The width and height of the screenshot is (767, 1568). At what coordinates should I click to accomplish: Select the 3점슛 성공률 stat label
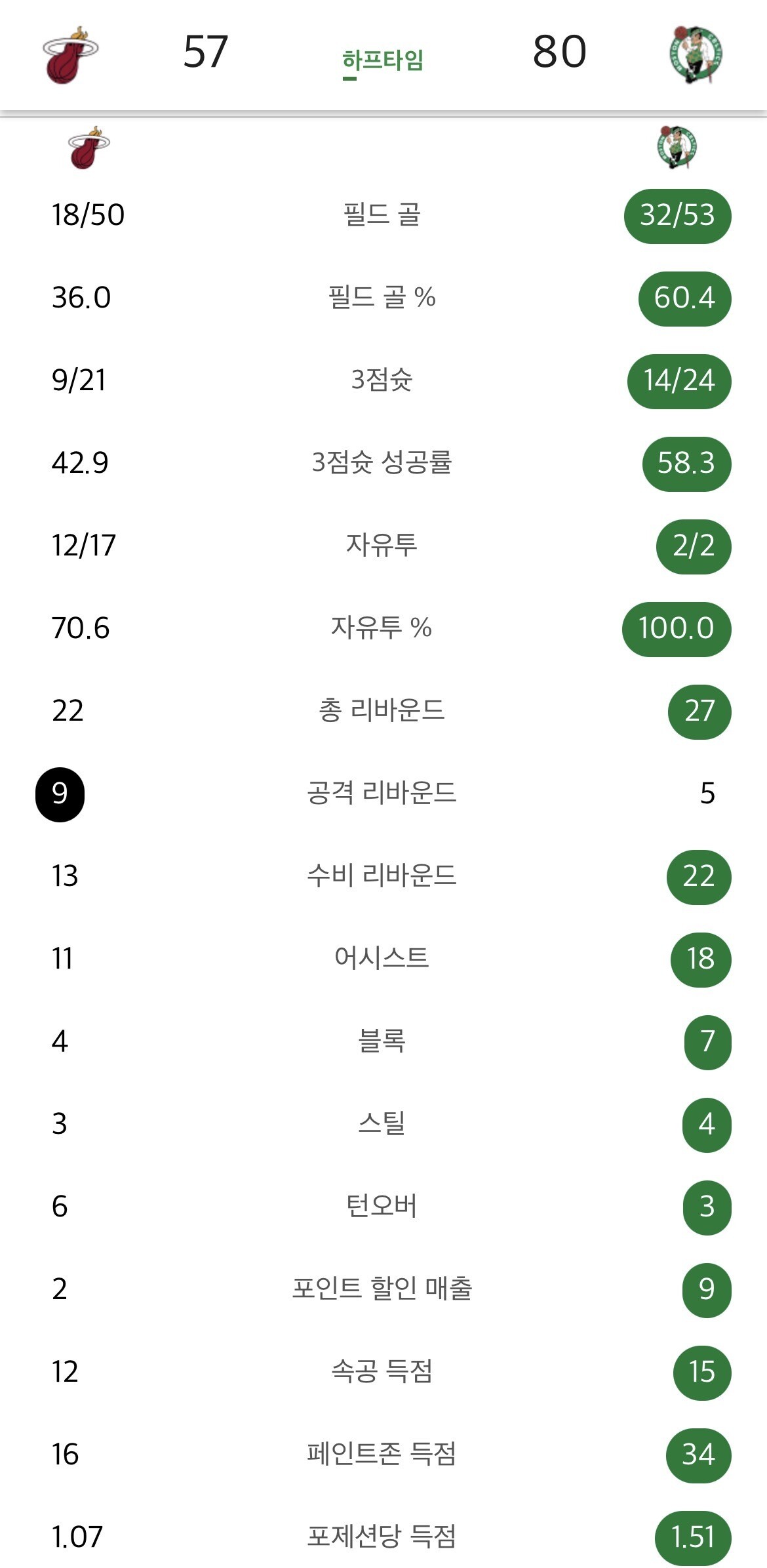(382, 463)
